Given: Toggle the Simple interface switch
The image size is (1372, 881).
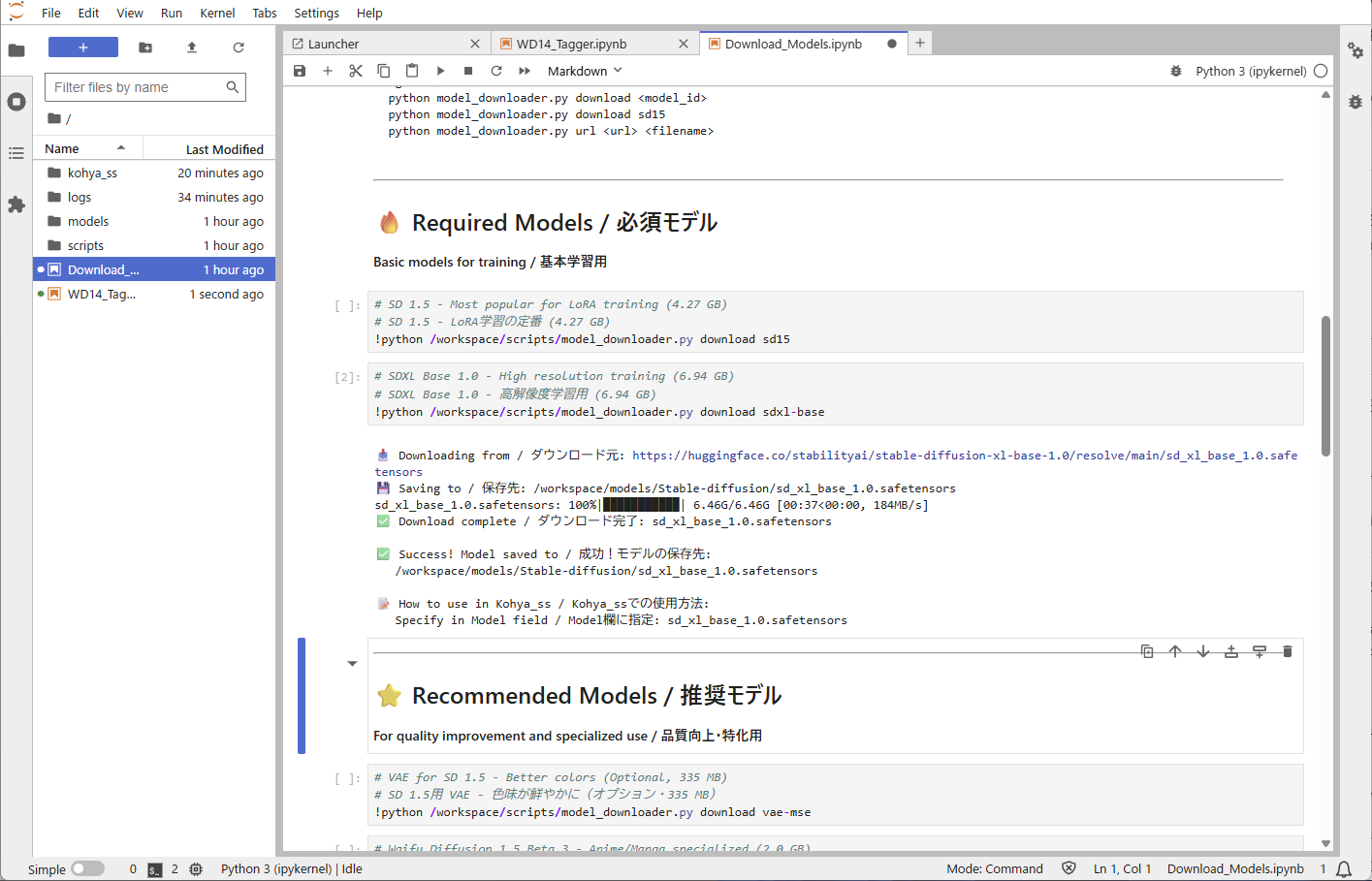Looking at the screenshot, I should click(x=88, y=869).
